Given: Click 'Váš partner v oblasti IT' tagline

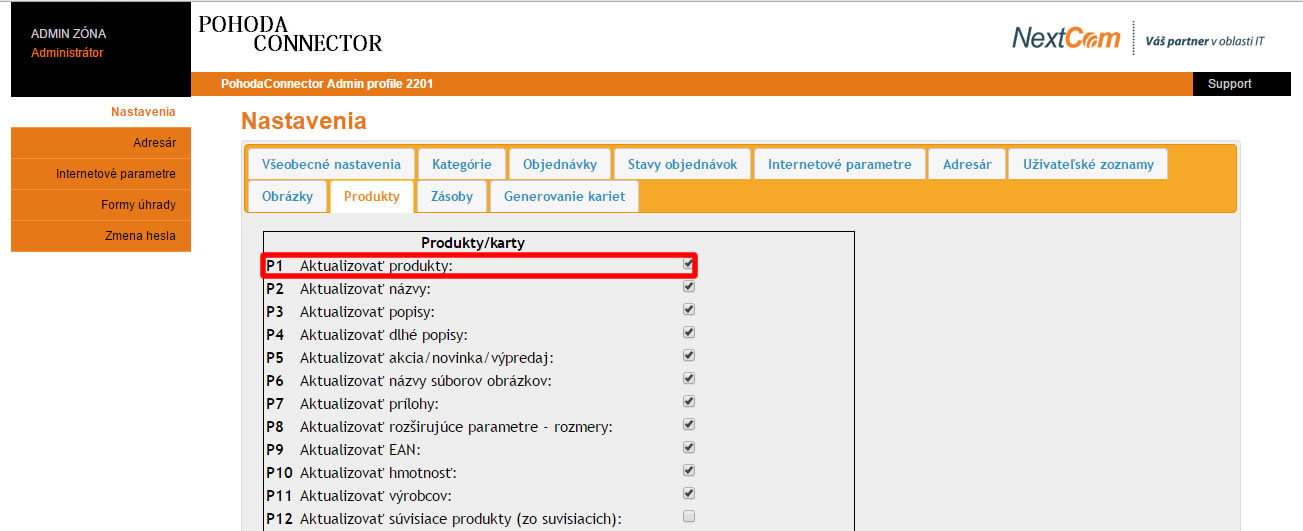Looking at the screenshot, I should point(1205,41).
